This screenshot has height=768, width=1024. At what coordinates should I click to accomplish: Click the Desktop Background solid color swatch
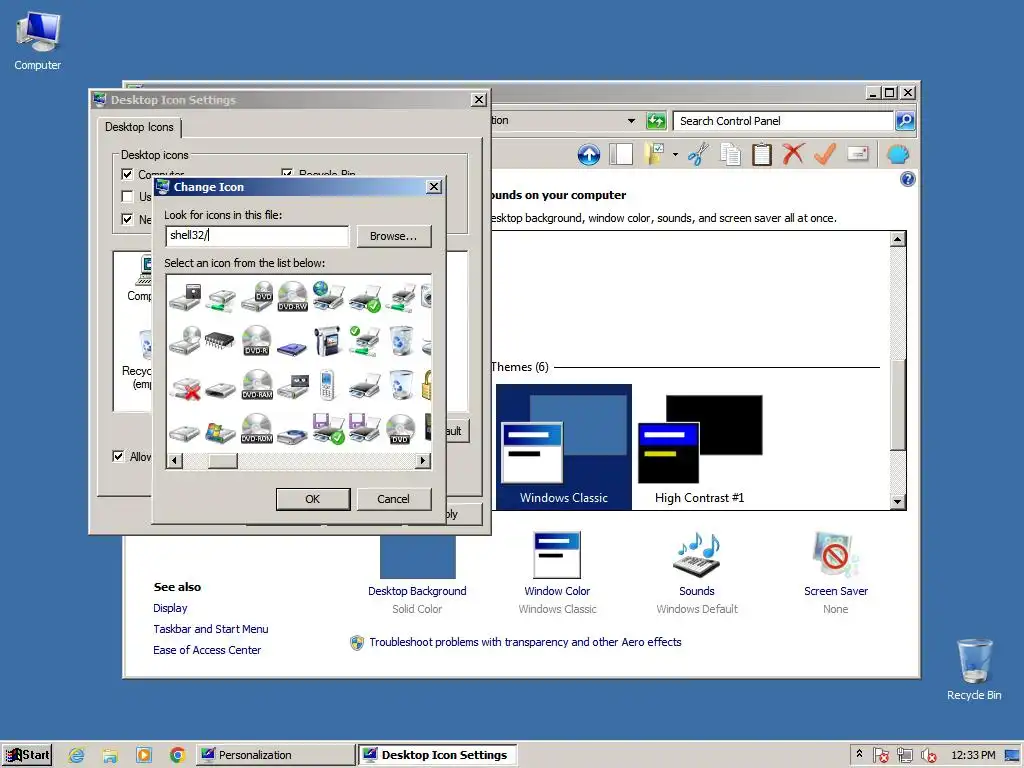418,556
